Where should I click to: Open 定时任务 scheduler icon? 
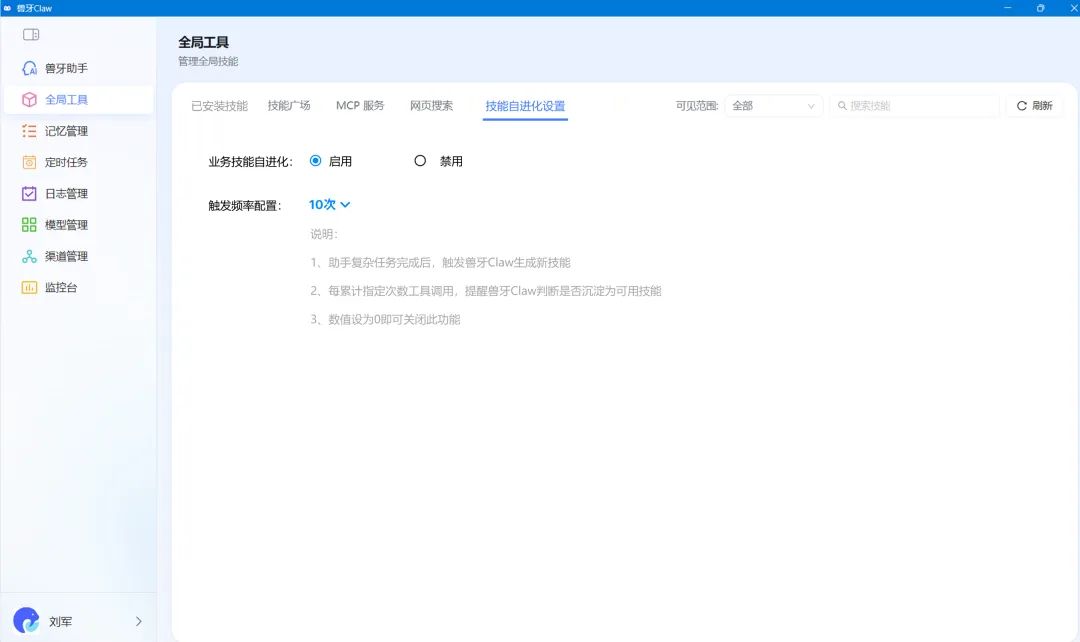click(29, 163)
